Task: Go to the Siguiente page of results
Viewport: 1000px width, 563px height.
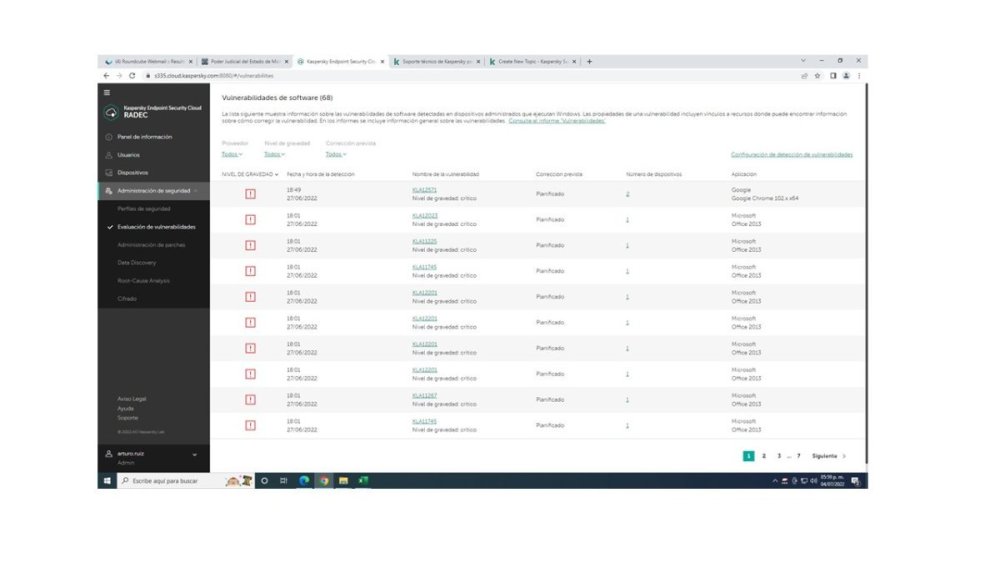Action: (x=829, y=456)
